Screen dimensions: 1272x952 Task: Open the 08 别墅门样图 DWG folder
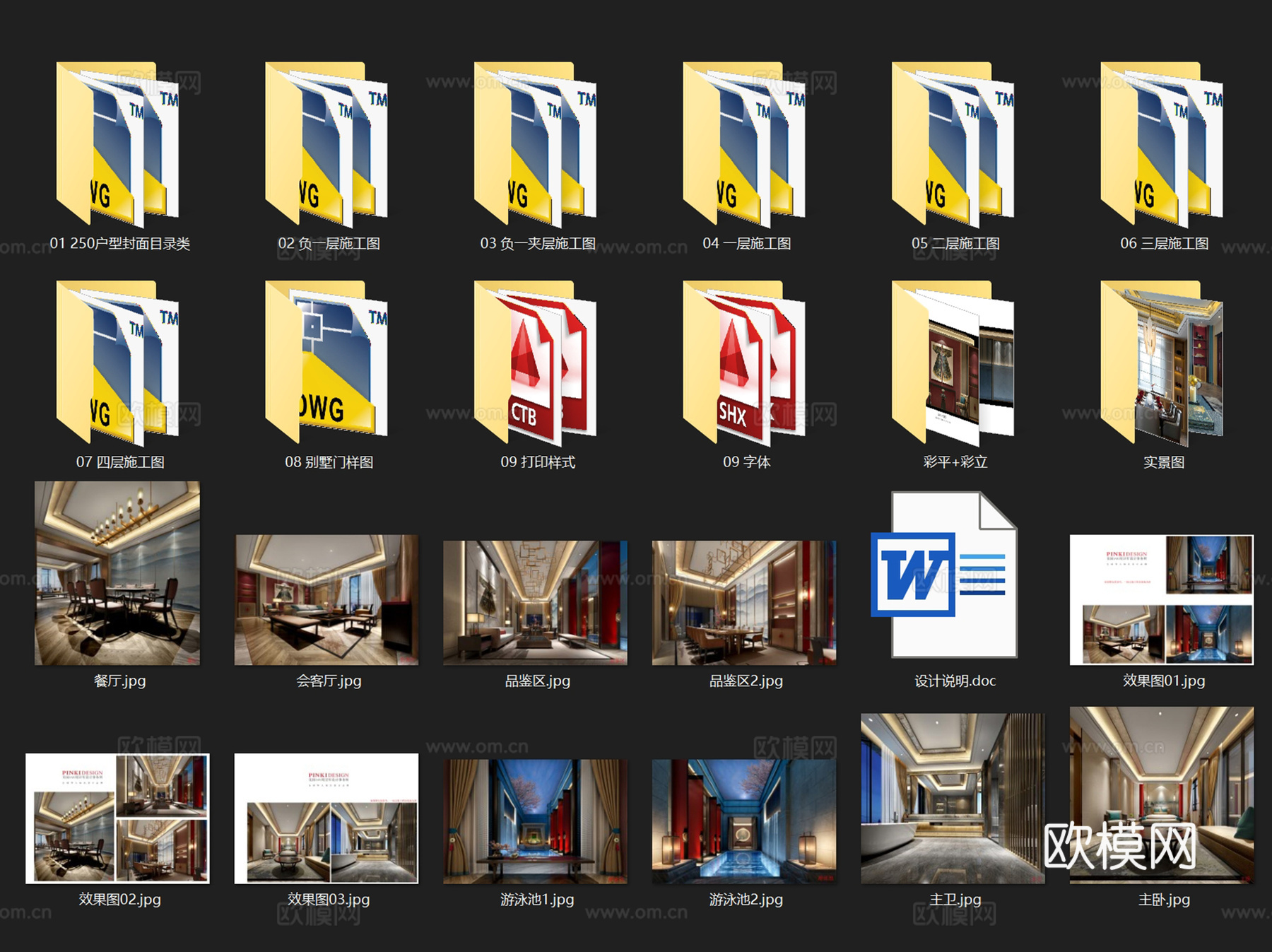click(326, 363)
